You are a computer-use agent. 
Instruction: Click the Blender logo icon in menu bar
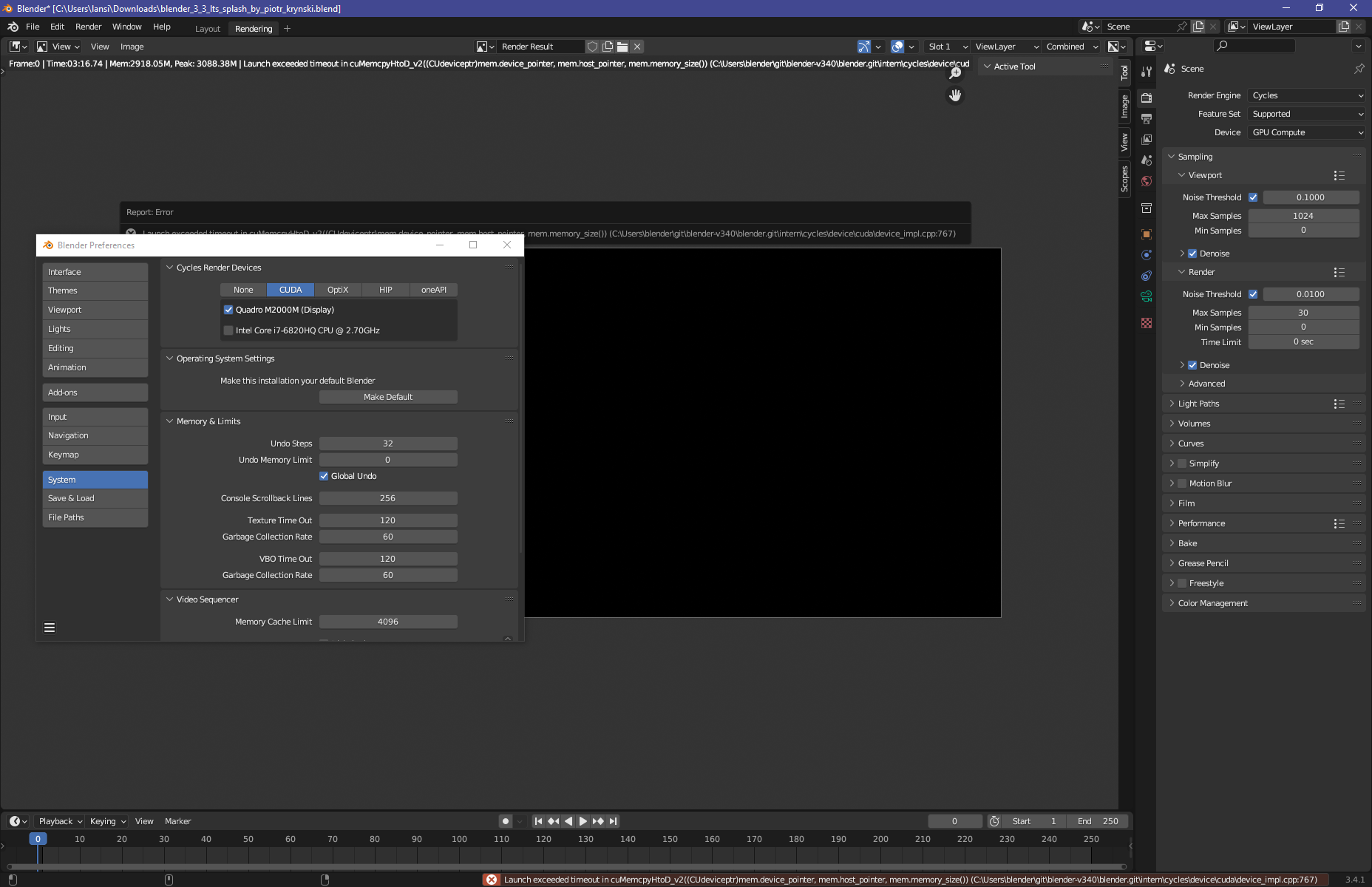(x=13, y=27)
